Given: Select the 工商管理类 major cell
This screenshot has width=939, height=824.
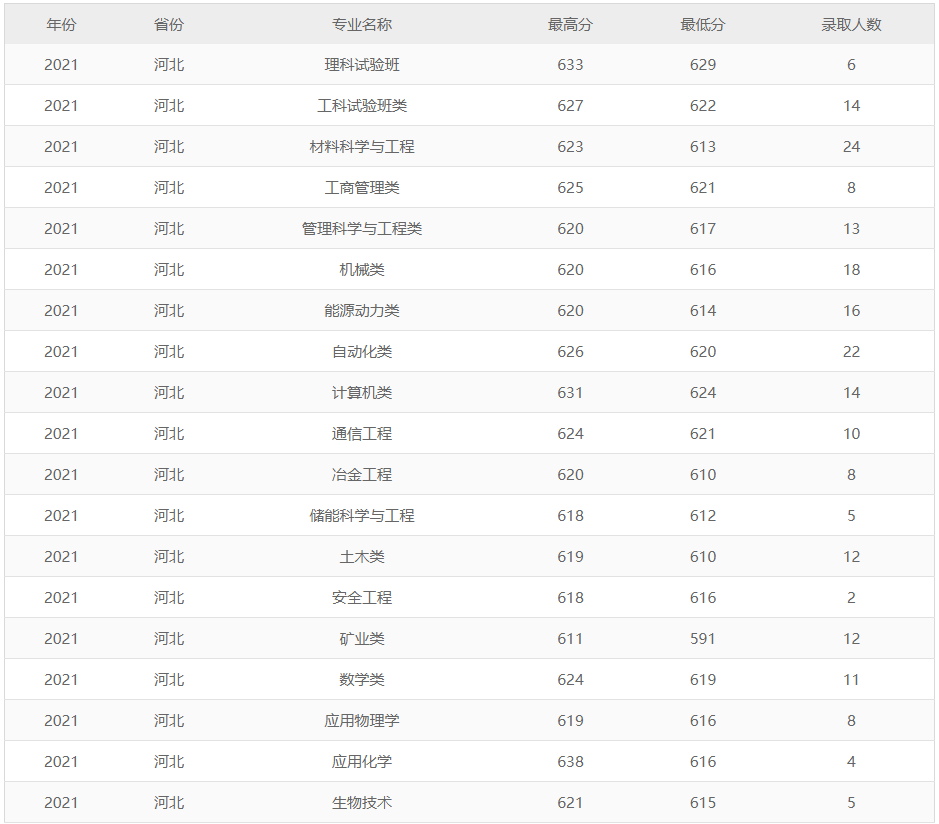Looking at the screenshot, I should (362, 188).
